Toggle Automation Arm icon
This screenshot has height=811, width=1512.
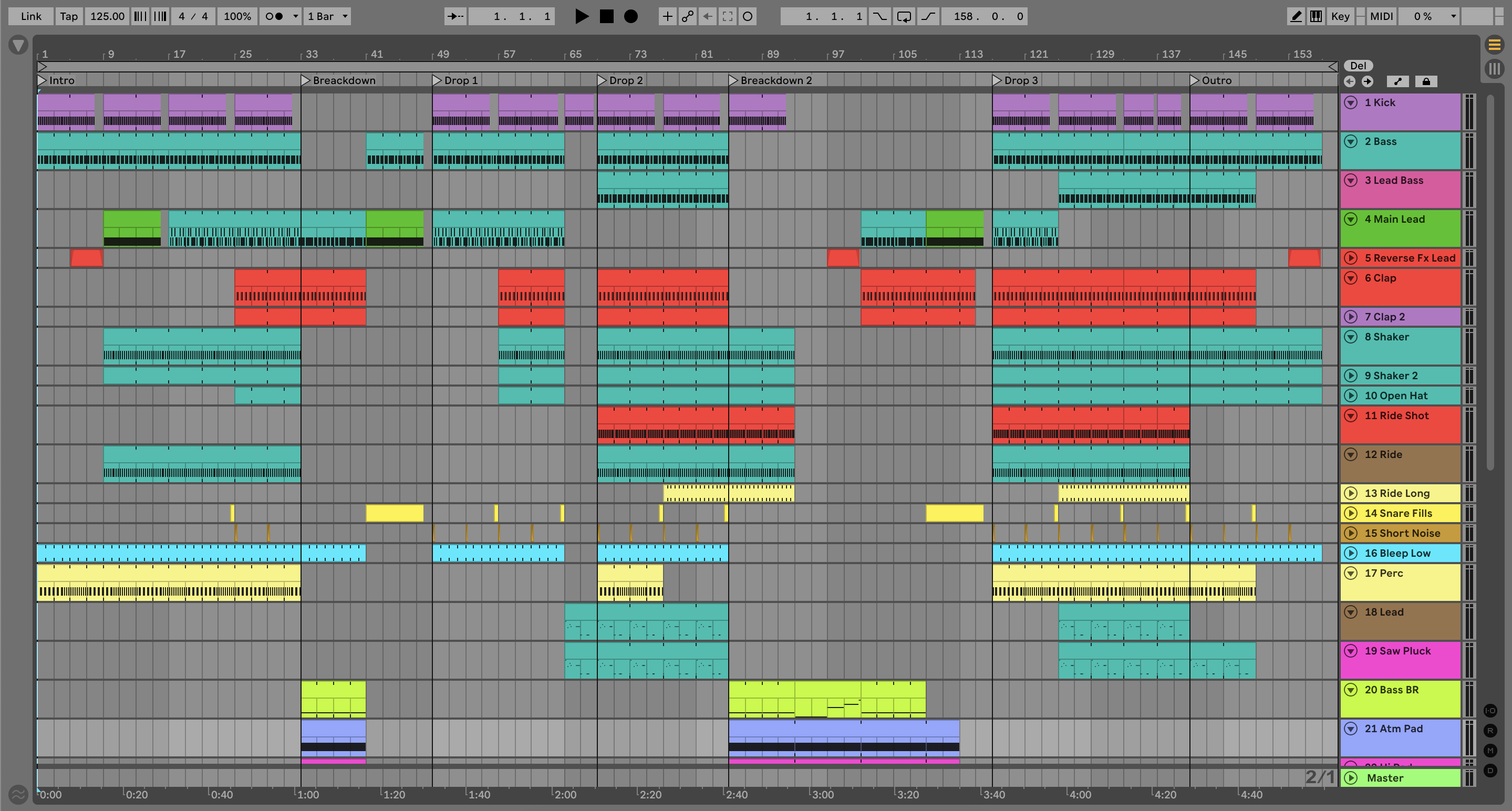tap(687, 16)
